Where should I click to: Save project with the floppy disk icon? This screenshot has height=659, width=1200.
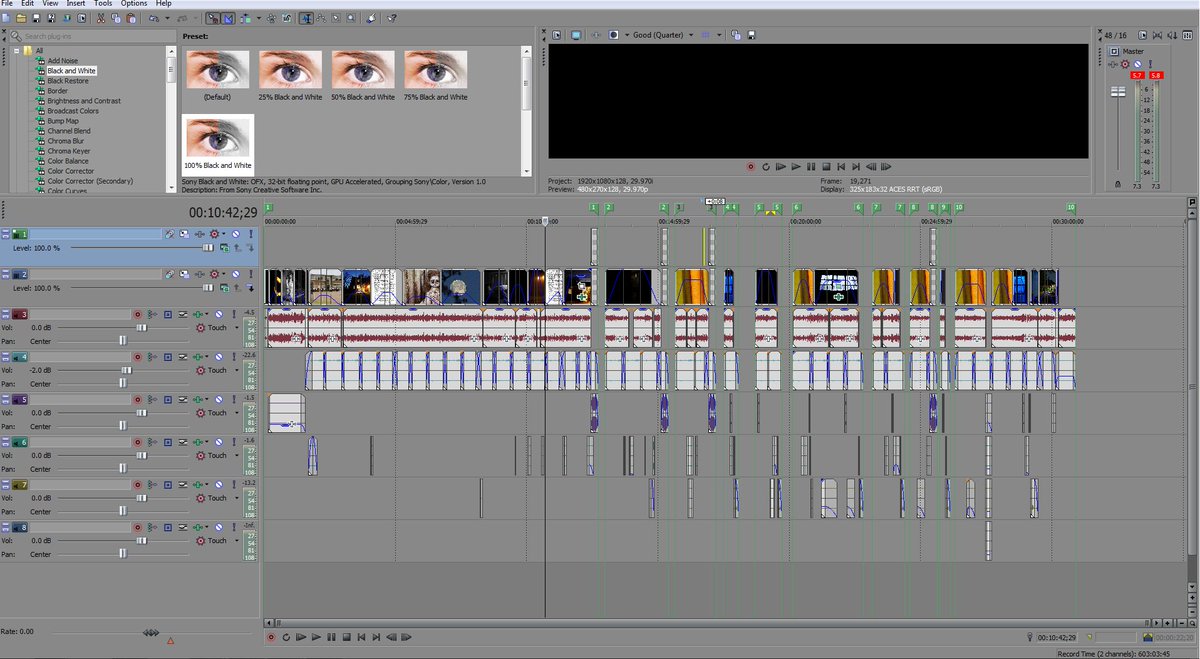36,18
